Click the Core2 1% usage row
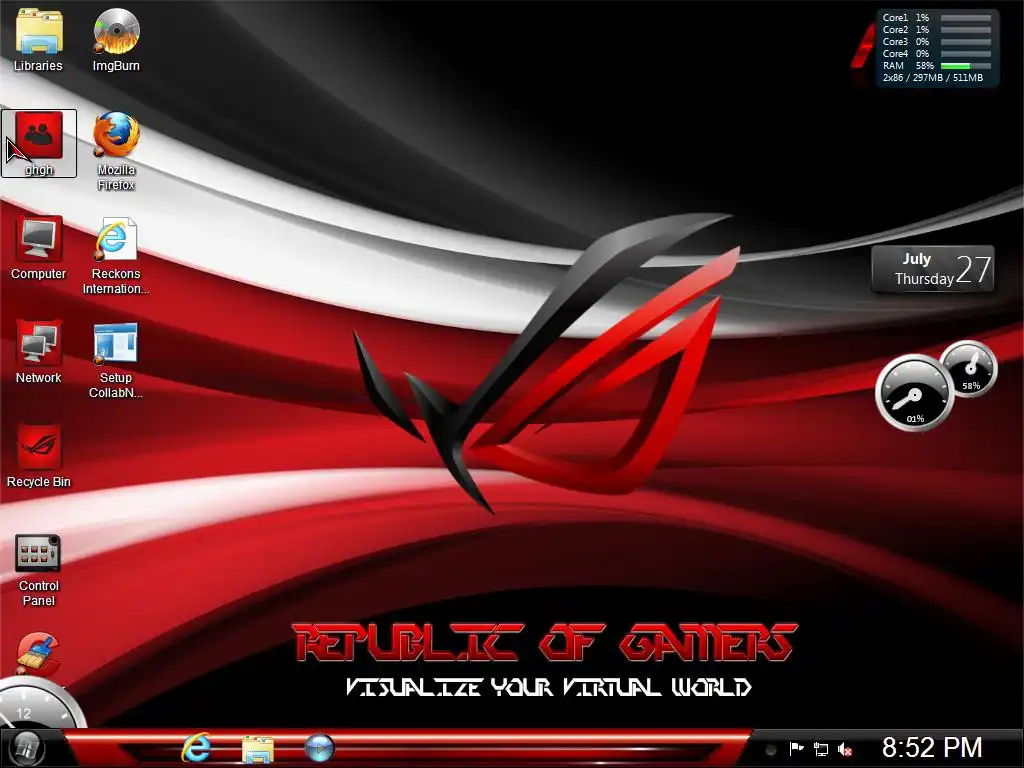Viewport: 1024px width, 768px height. (x=936, y=30)
